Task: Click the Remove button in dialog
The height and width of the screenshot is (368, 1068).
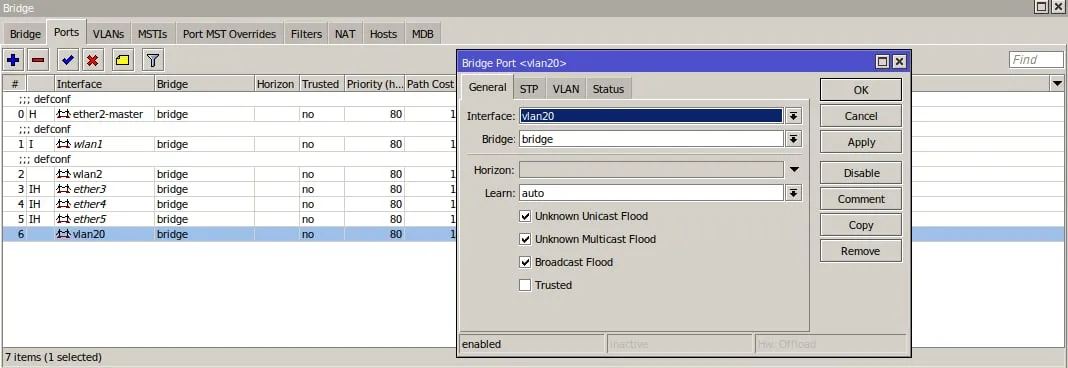Action: pyautogui.click(x=861, y=250)
